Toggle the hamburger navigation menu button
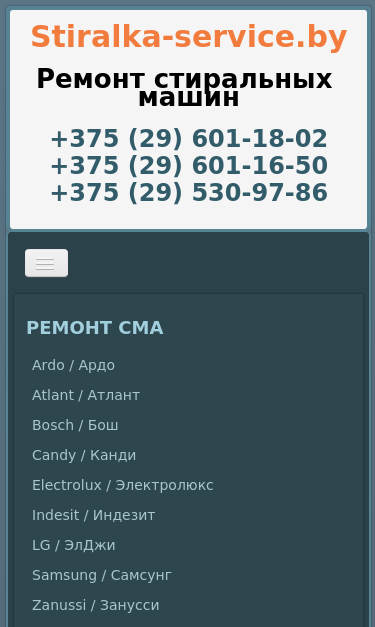375x627 pixels. tap(46, 263)
